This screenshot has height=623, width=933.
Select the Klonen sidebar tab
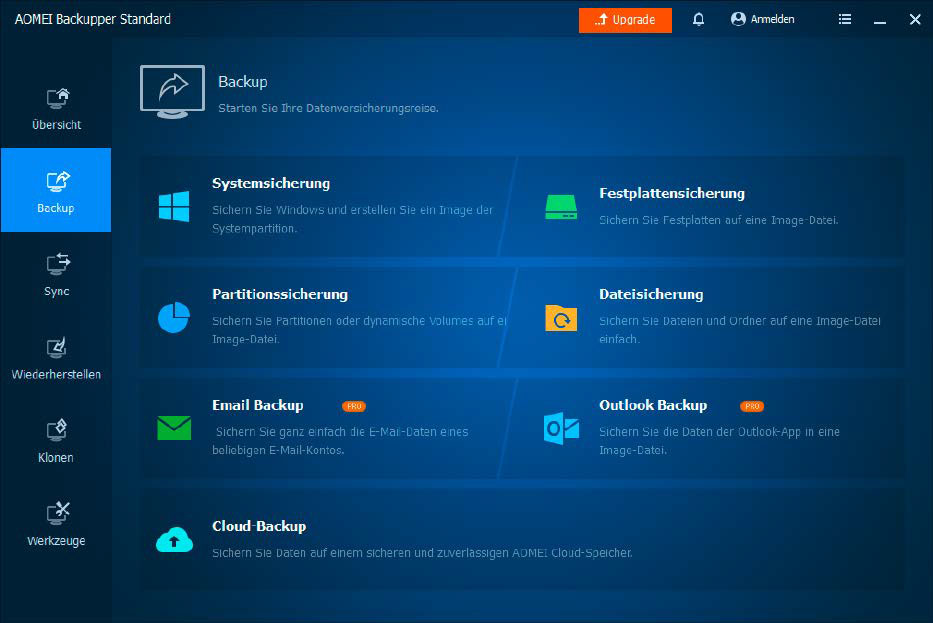[x=56, y=440]
